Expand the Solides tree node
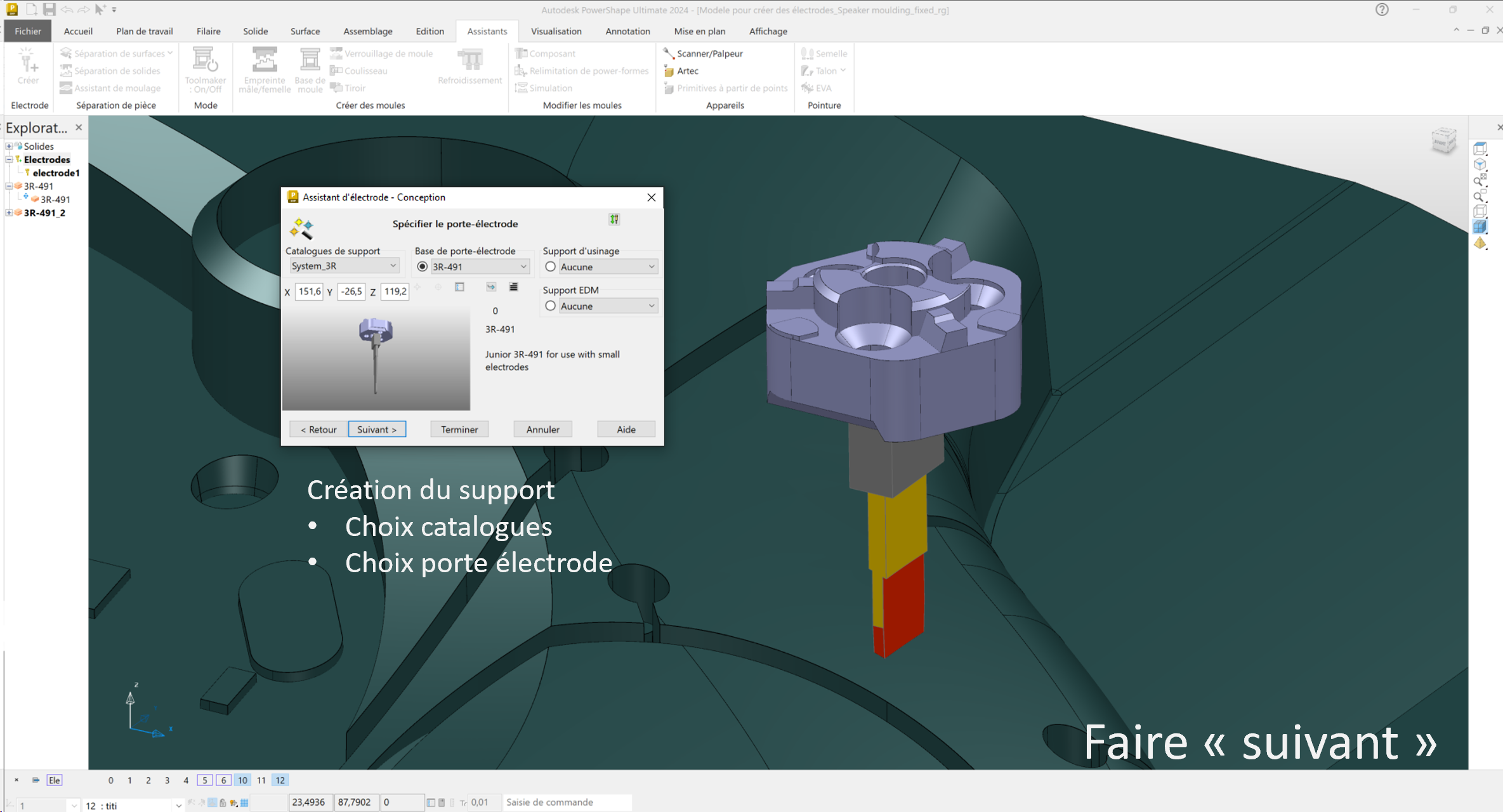 9,147
